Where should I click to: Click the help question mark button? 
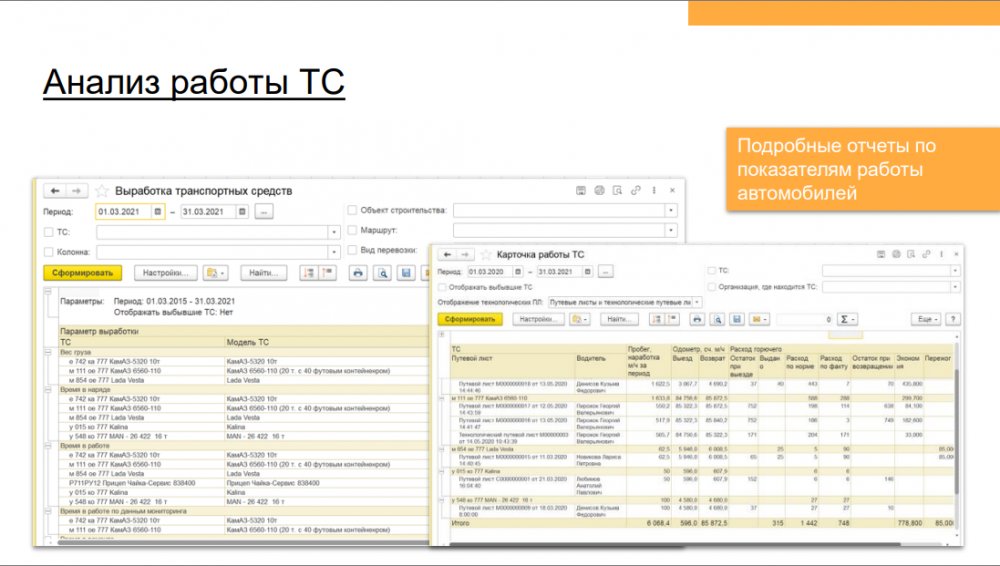pos(952,319)
